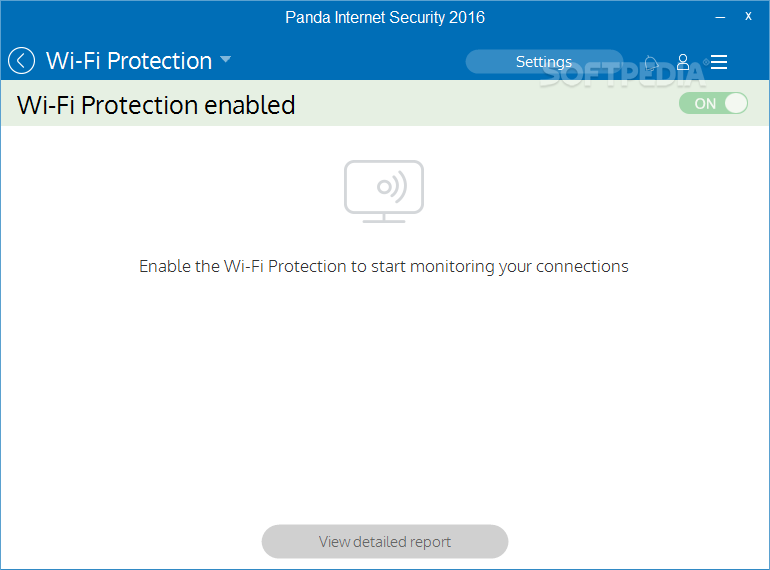Open the user account icon
The height and width of the screenshot is (570, 770).
[x=683, y=62]
